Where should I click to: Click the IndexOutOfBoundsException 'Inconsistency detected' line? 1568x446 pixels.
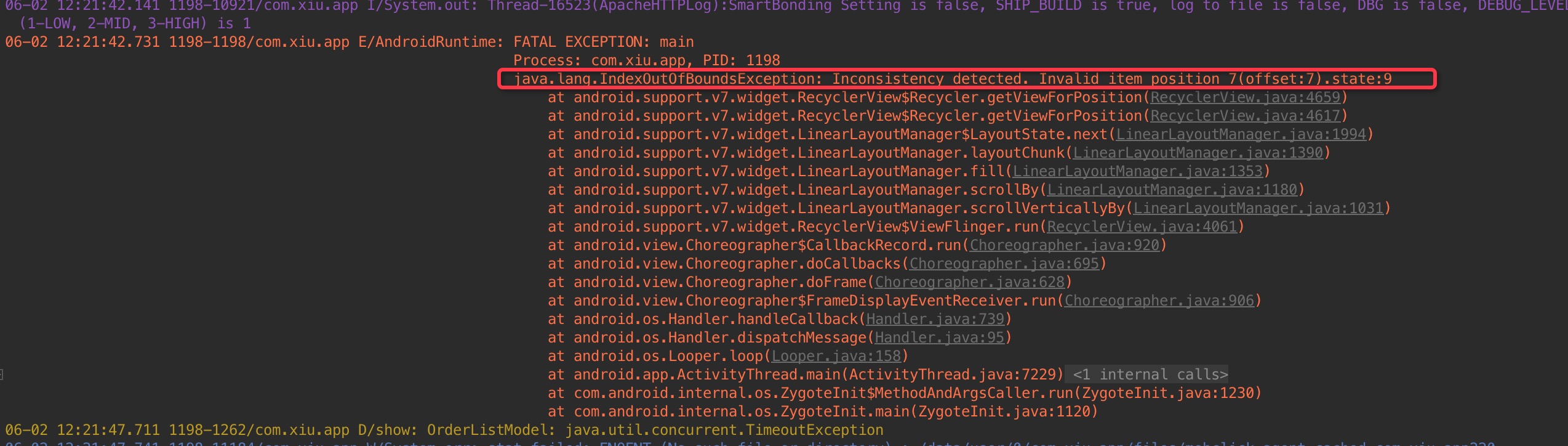(952, 79)
